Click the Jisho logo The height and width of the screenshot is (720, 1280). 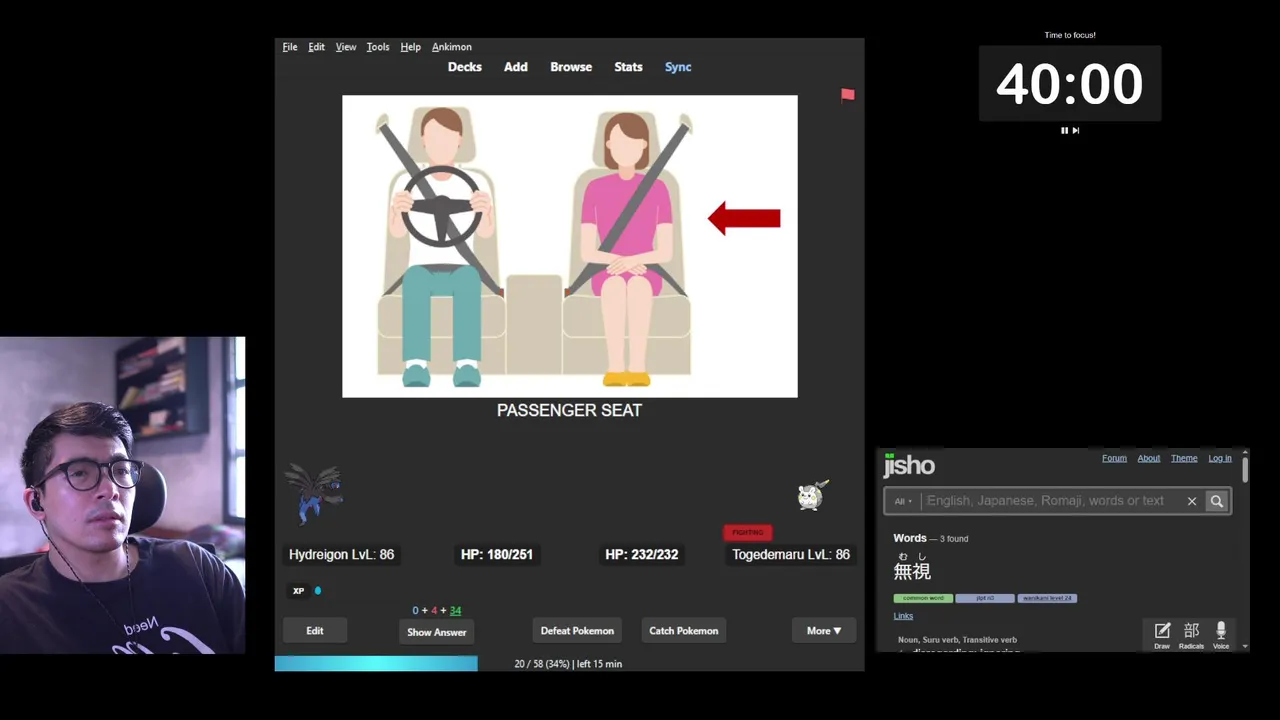point(909,465)
